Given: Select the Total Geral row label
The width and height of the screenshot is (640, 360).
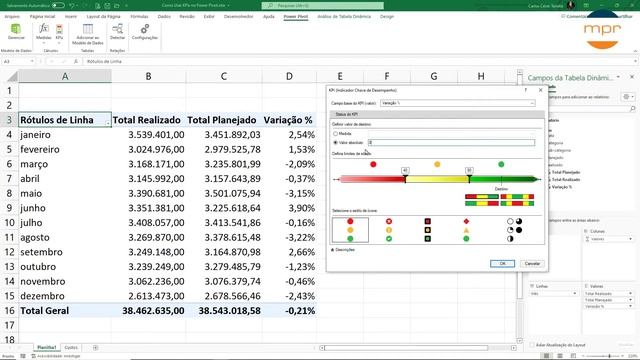Looking at the screenshot, I should tap(65, 311).
